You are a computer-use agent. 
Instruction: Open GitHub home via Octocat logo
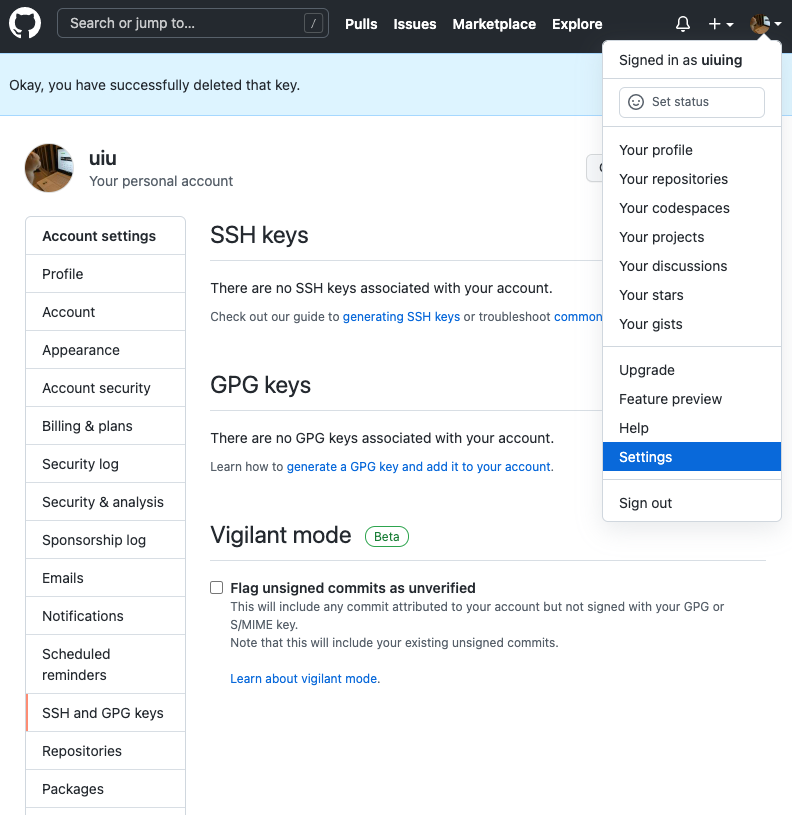tap(24, 23)
